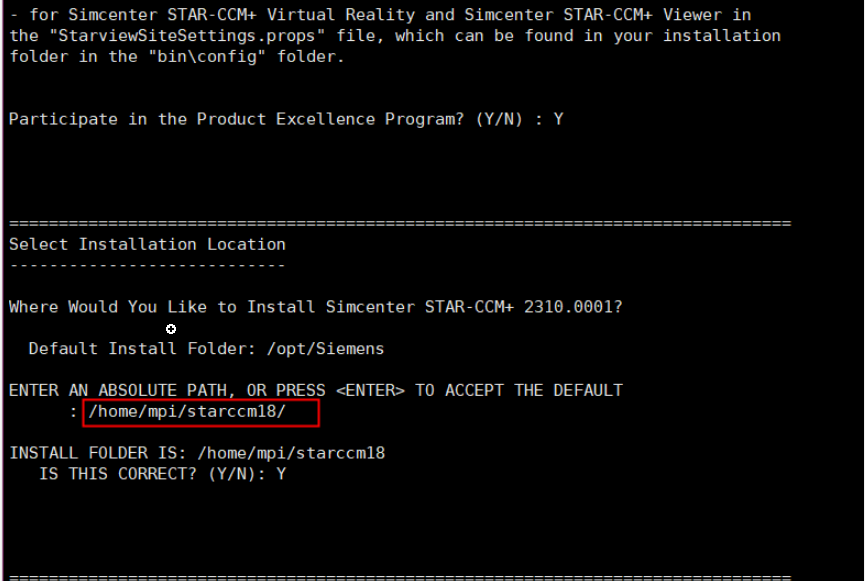
Task: Click the highlighted /home/mpi/starccm18/ path entry
Action: 186,411
